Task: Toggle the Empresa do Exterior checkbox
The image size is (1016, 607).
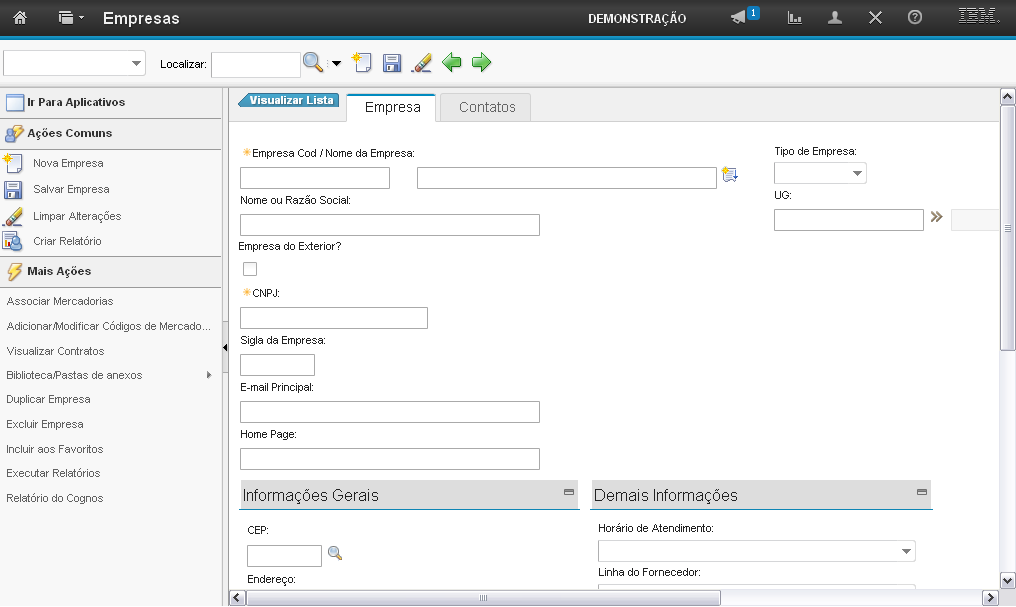Action: 250,269
